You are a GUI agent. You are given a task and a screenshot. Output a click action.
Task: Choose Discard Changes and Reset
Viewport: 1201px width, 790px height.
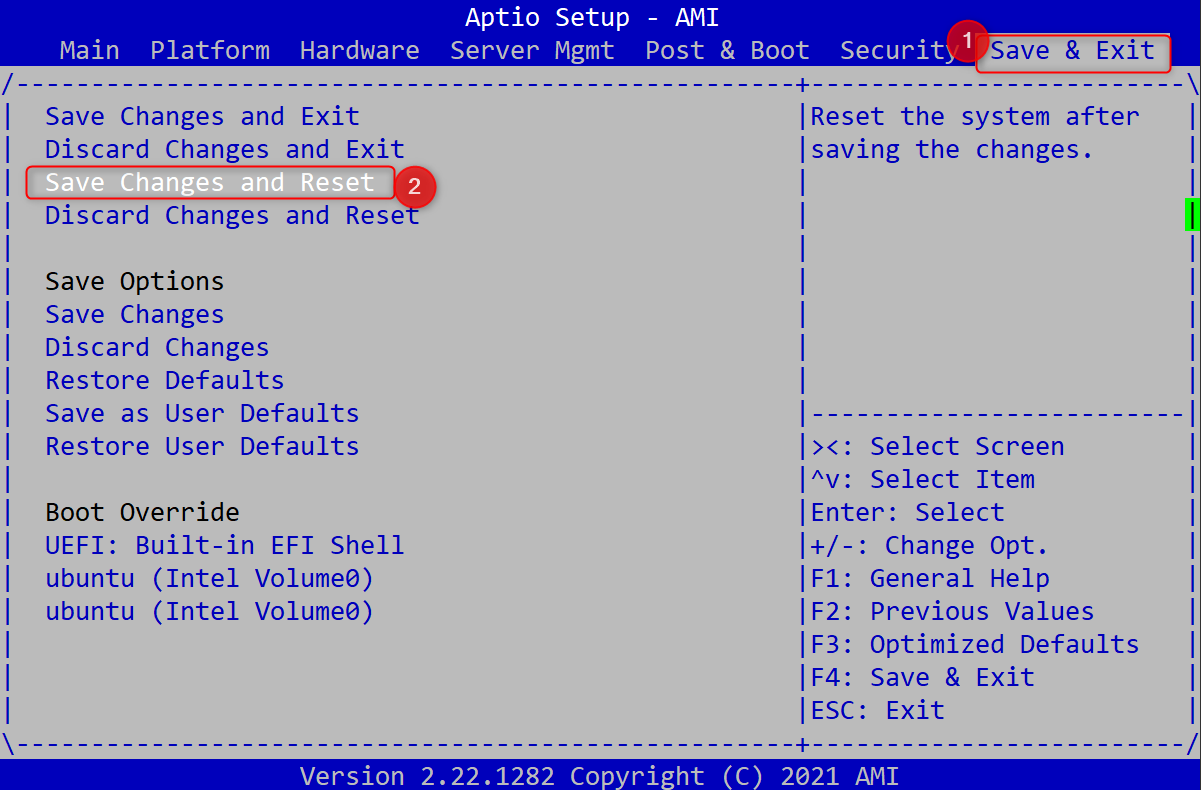coord(232,216)
